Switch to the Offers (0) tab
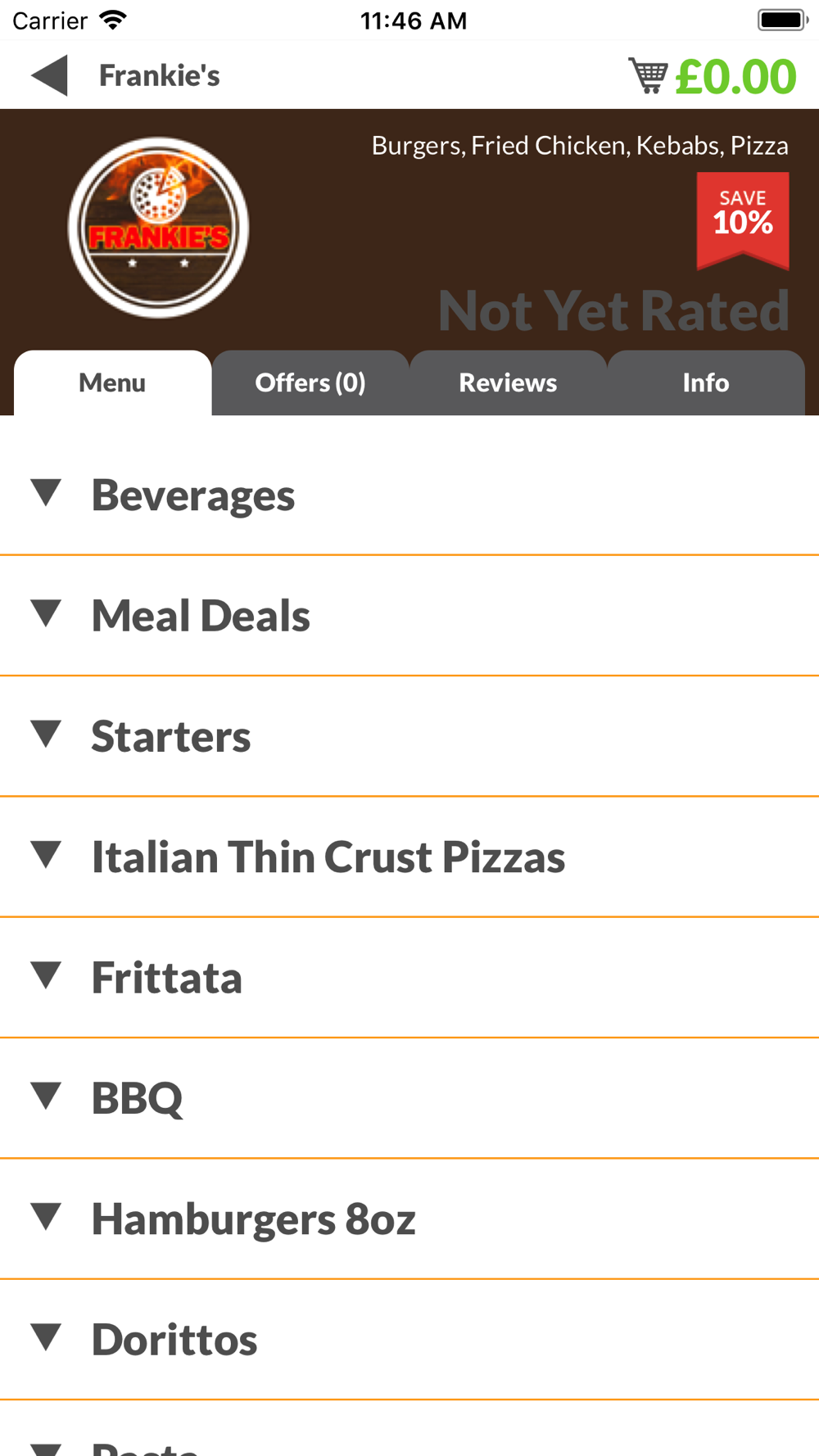 [x=310, y=382]
